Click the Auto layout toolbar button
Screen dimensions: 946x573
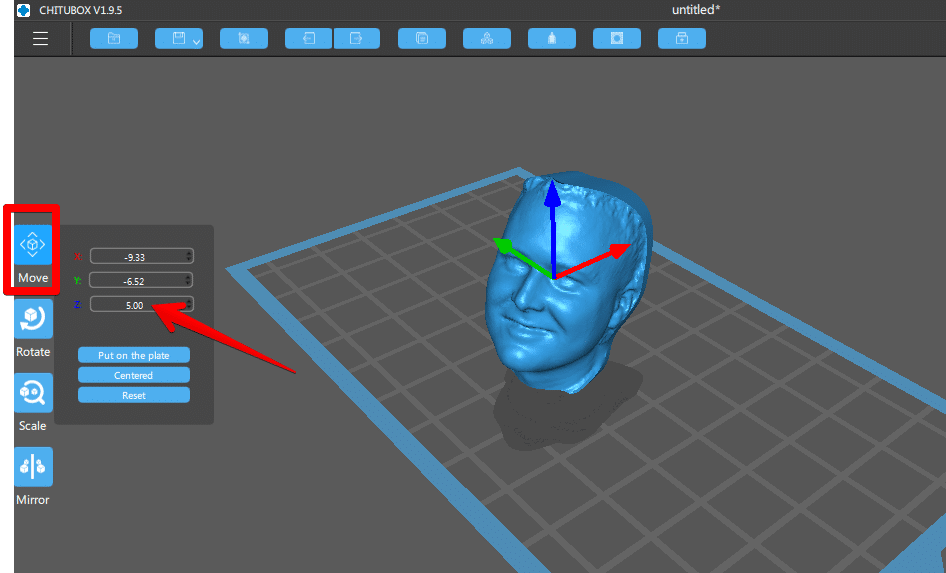487,39
